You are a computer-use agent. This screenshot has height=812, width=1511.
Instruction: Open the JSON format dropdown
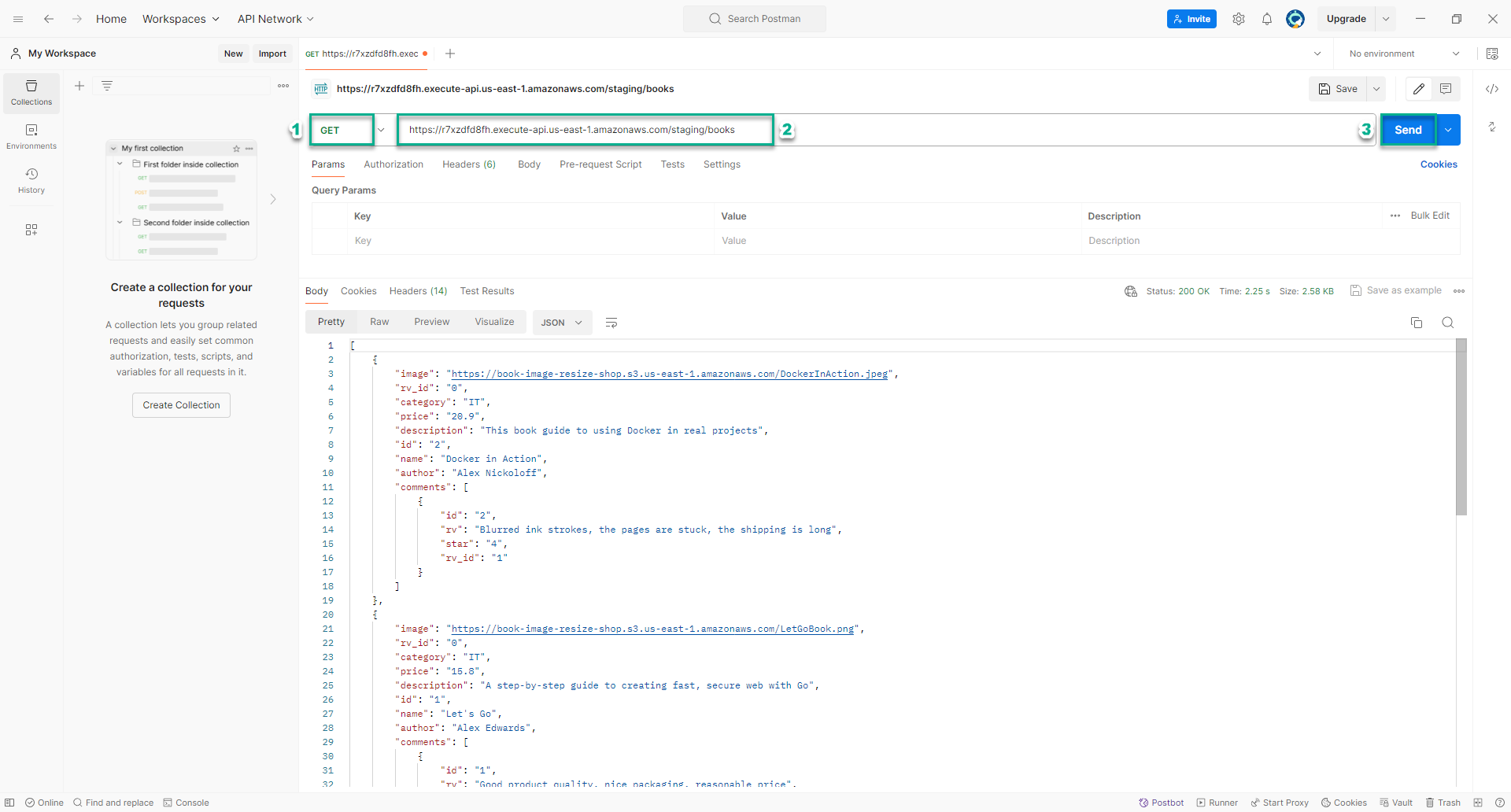click(562, 323)
